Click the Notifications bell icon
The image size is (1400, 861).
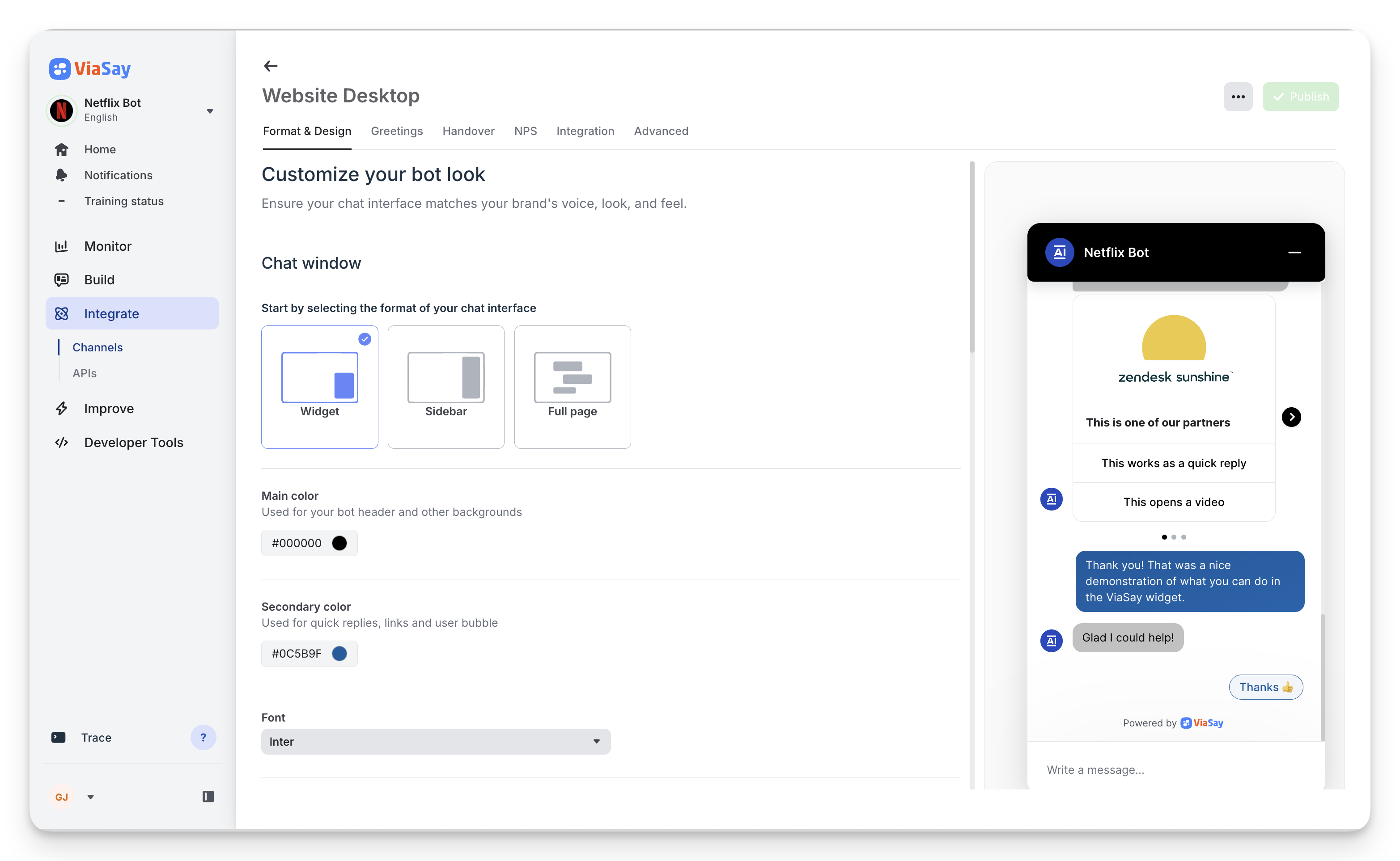pyautogui.click(x=62, y=175)
